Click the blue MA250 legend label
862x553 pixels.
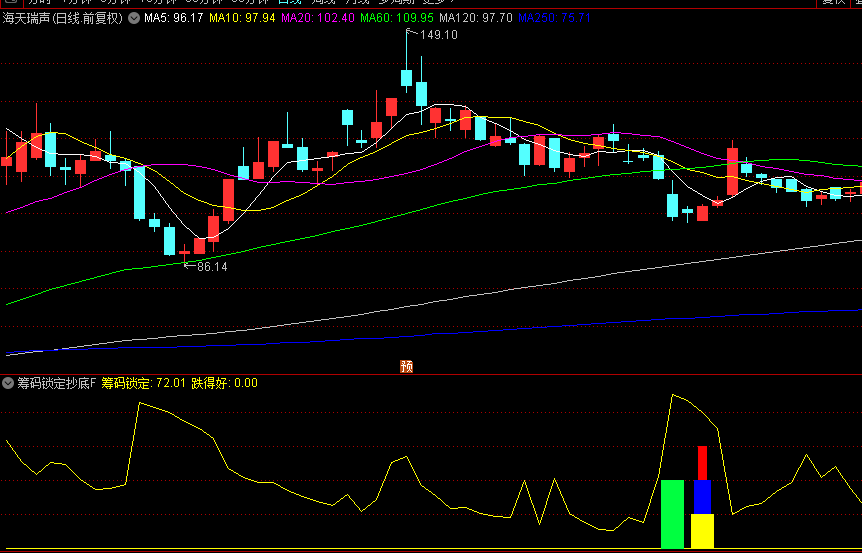(x=555, y=18)
